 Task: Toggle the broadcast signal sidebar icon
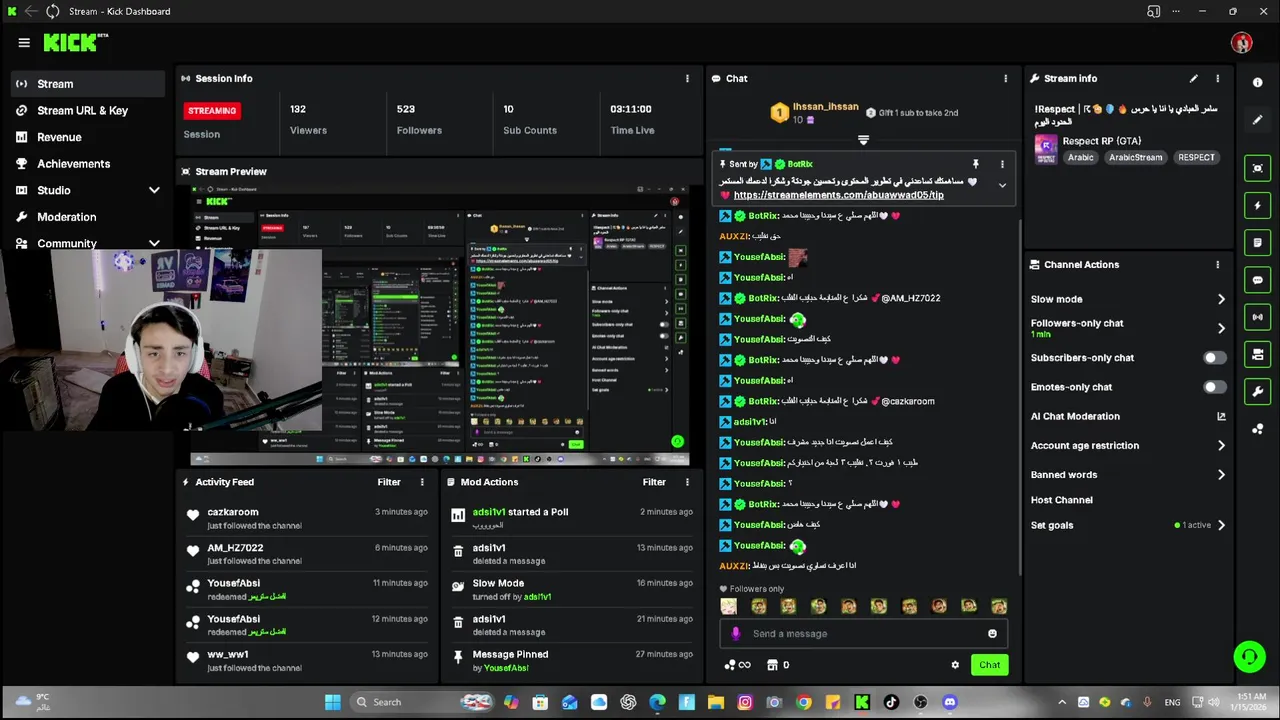1258,317
